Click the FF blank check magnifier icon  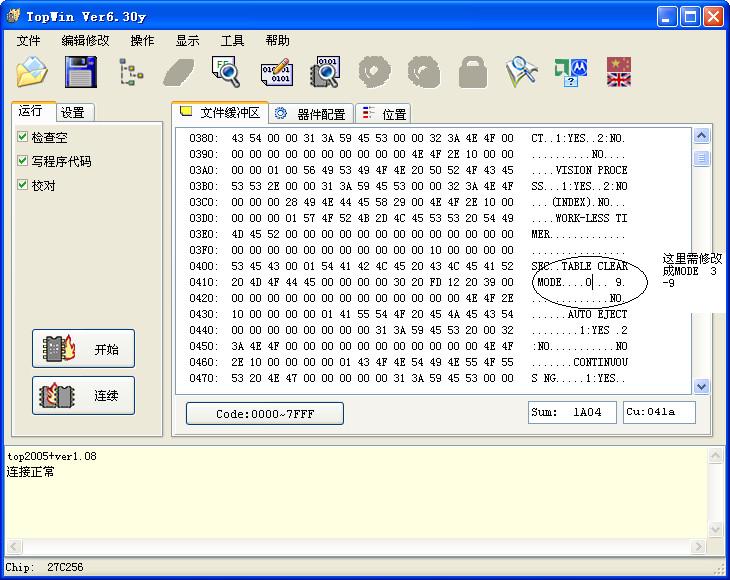(x=227, y=72)
